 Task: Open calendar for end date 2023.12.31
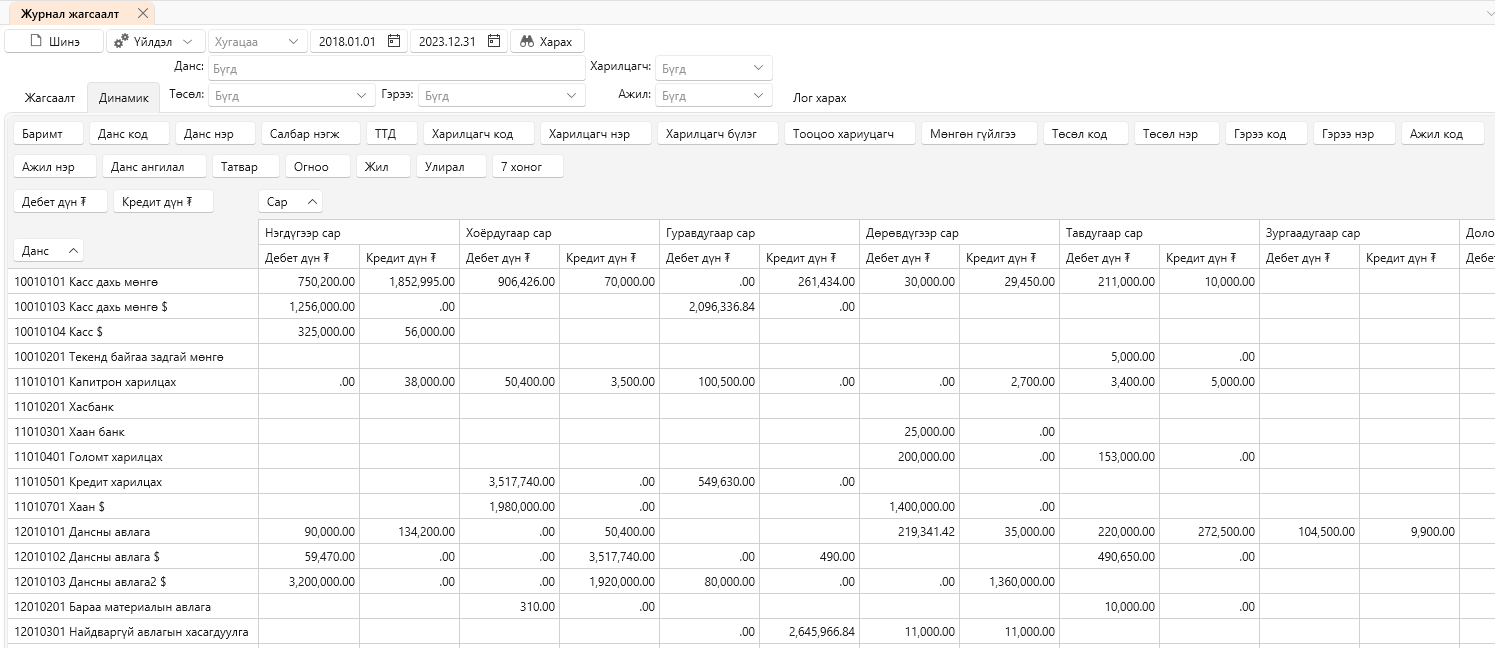pos(494,41)
